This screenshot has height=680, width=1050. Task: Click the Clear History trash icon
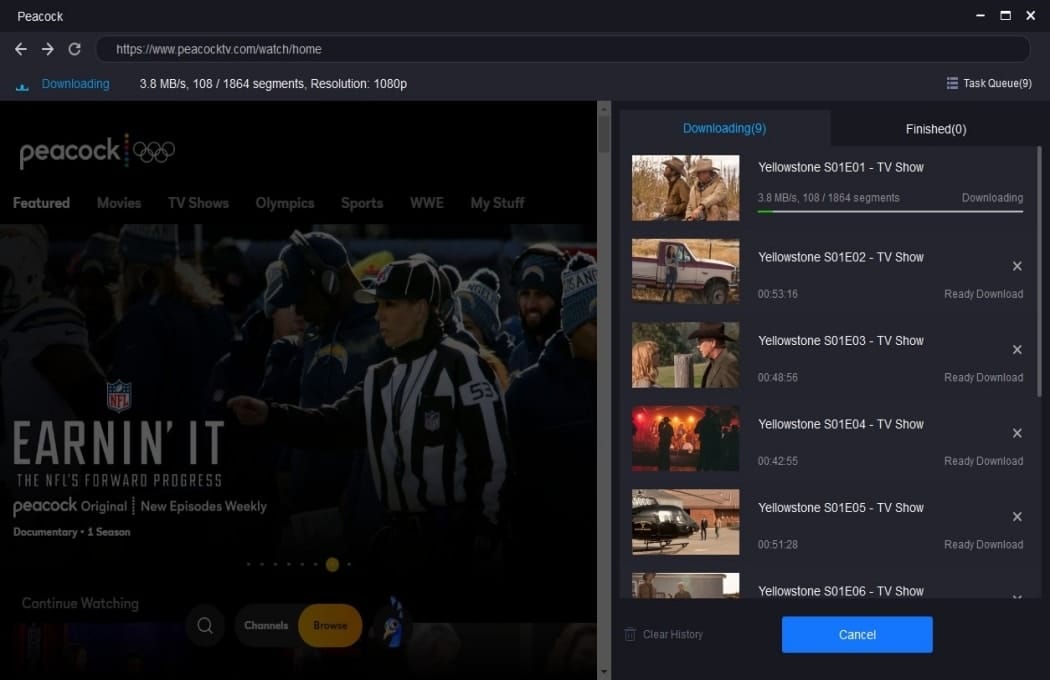(x=629, y=634)
